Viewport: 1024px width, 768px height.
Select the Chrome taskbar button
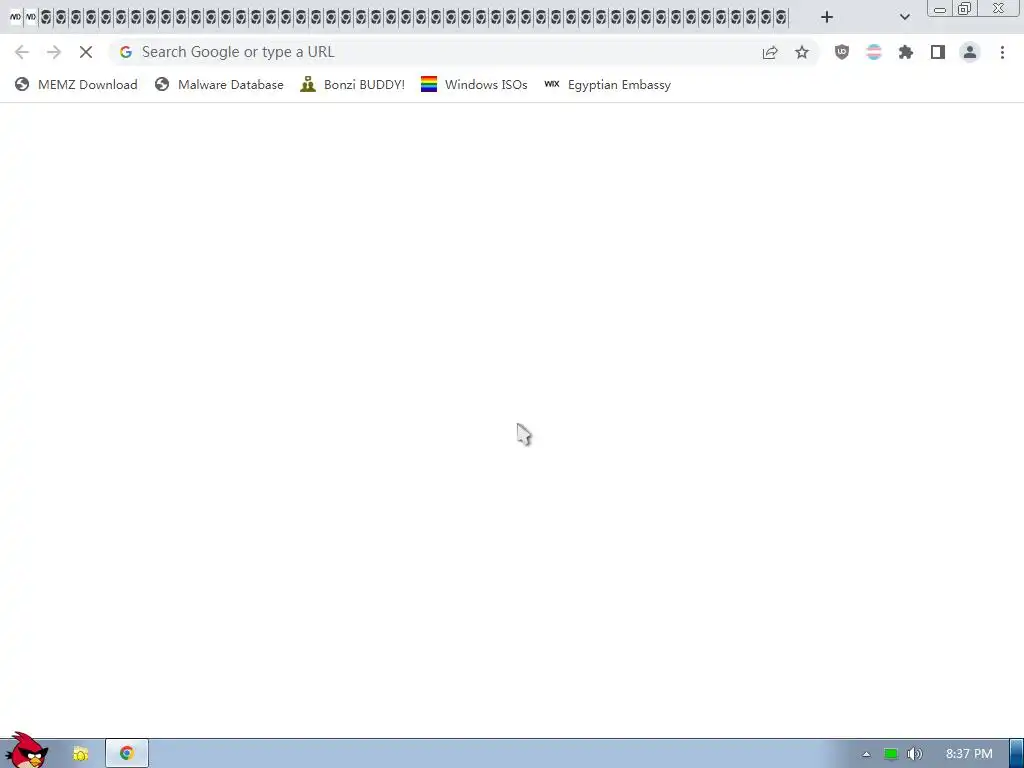point(127,754)
